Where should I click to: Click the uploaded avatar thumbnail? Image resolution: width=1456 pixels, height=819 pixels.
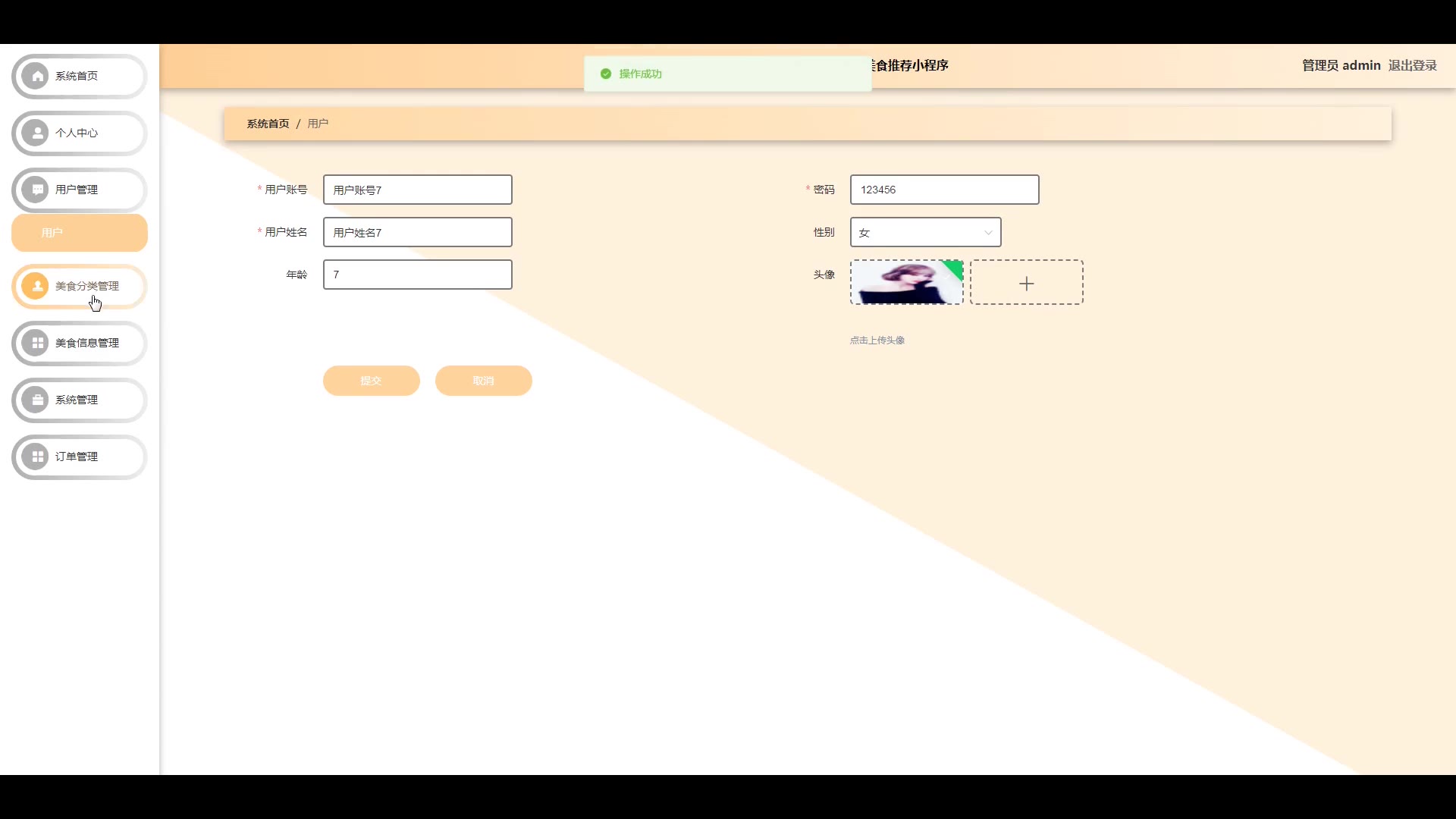pyautogui.click(x=906, y=283)
